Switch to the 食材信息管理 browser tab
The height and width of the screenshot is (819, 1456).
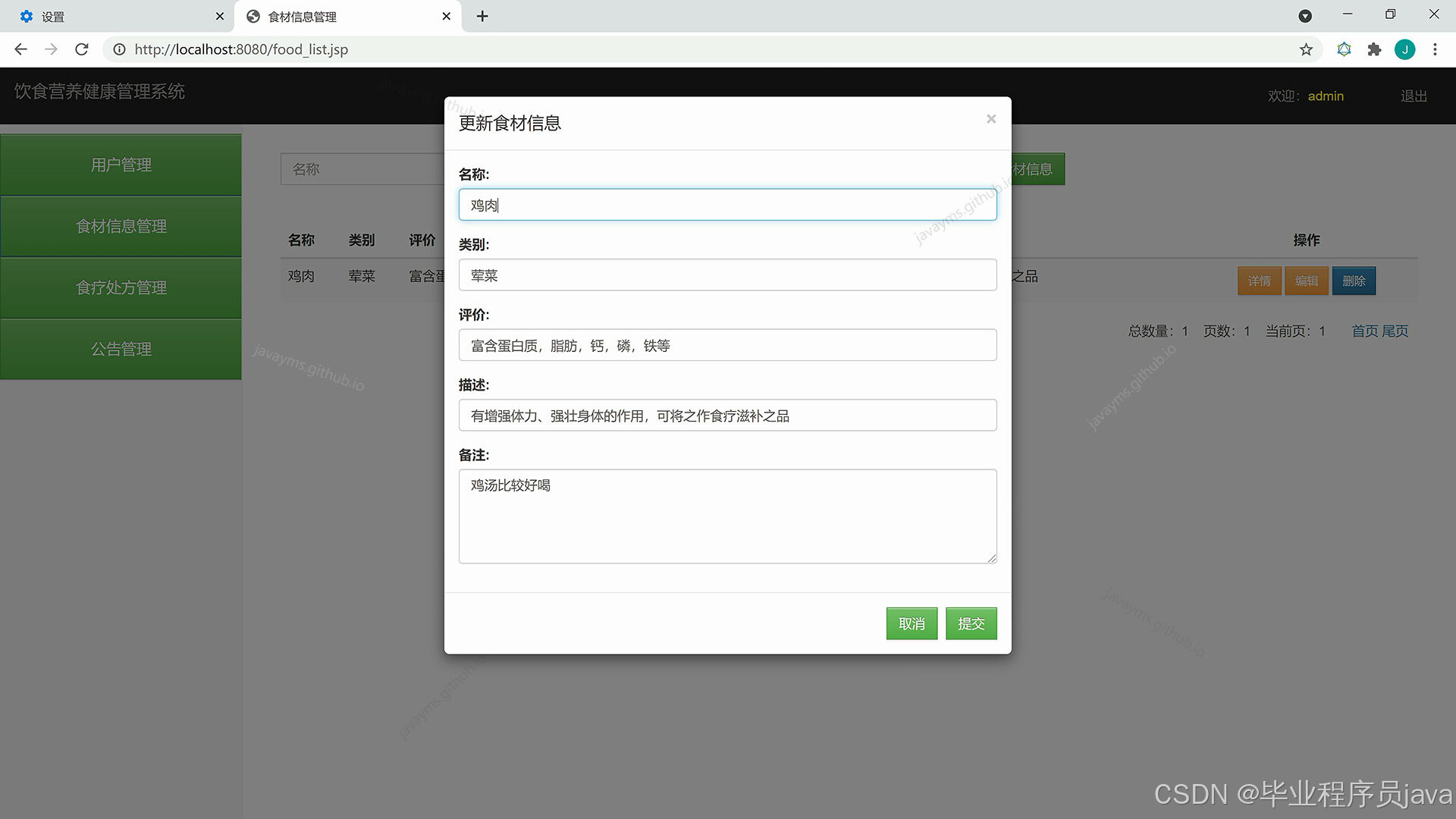pyautogui.click(x=347, y=16)
